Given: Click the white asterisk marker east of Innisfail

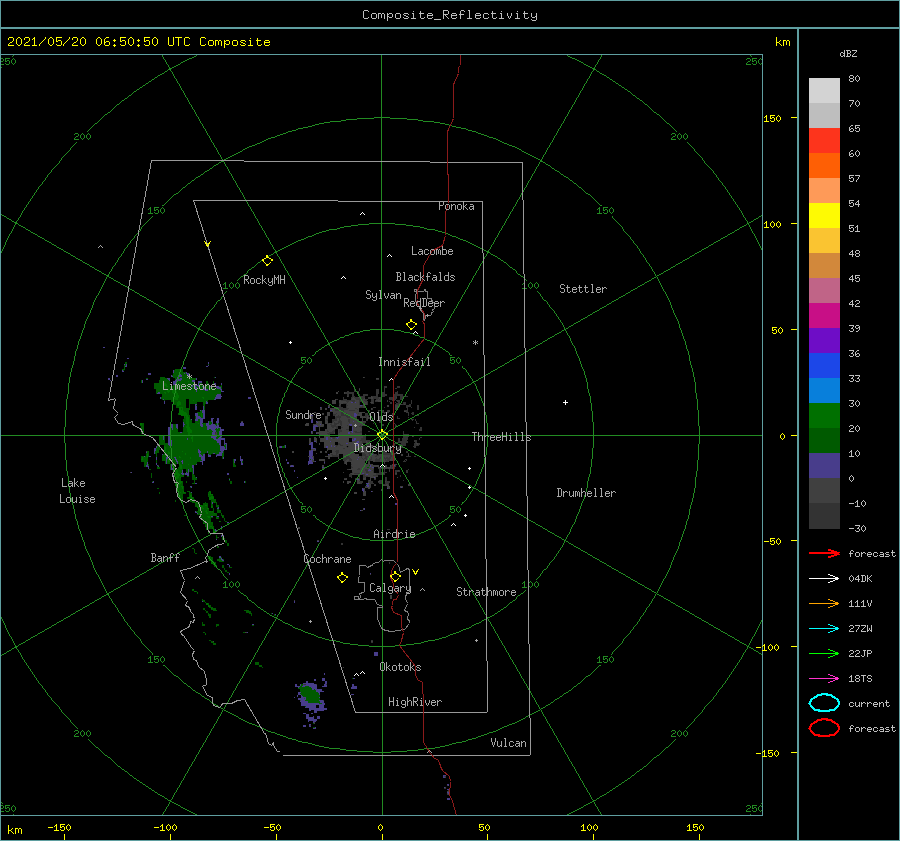Looking at the screenshot, I should tap(475, 343).
